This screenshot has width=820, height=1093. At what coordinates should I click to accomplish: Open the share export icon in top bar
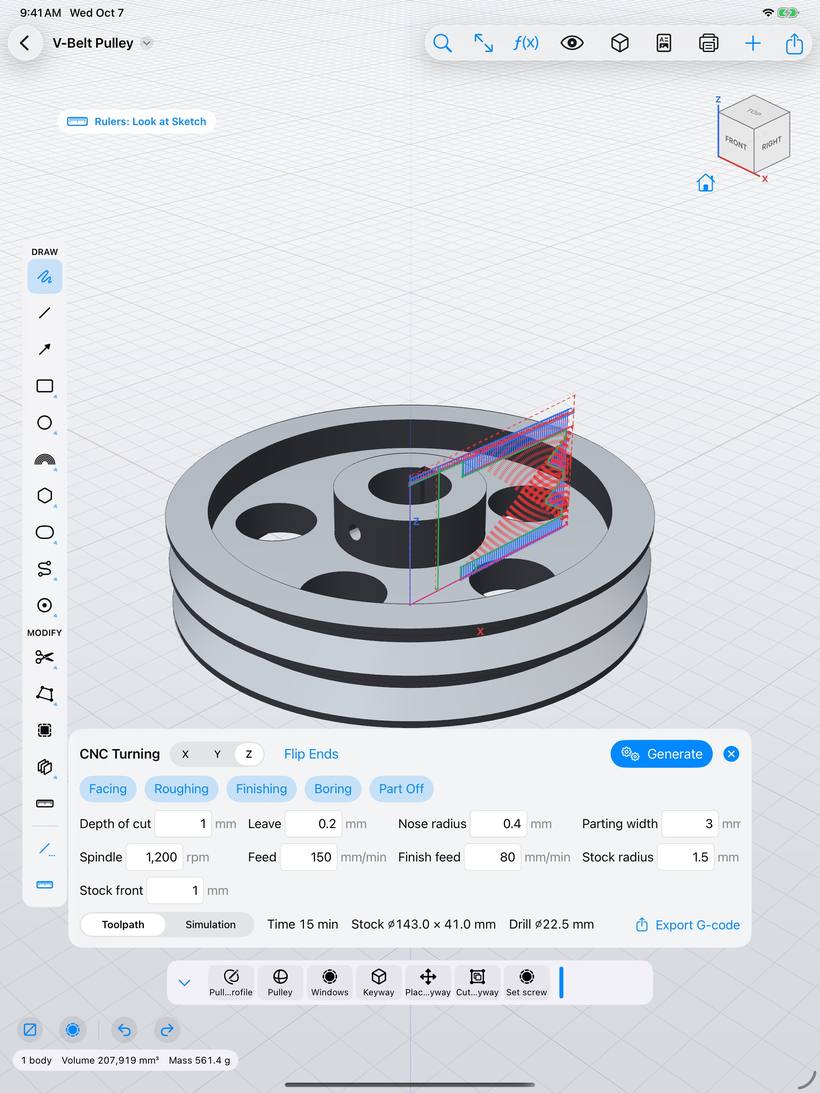tap(794, 43)
